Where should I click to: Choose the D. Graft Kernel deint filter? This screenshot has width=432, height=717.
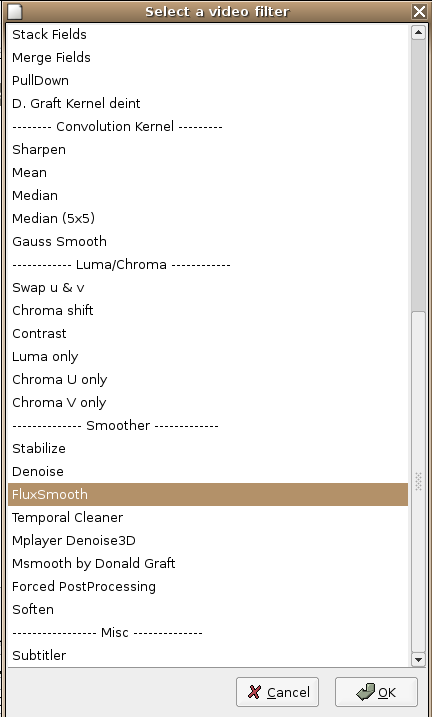click(x=208, y=103)
